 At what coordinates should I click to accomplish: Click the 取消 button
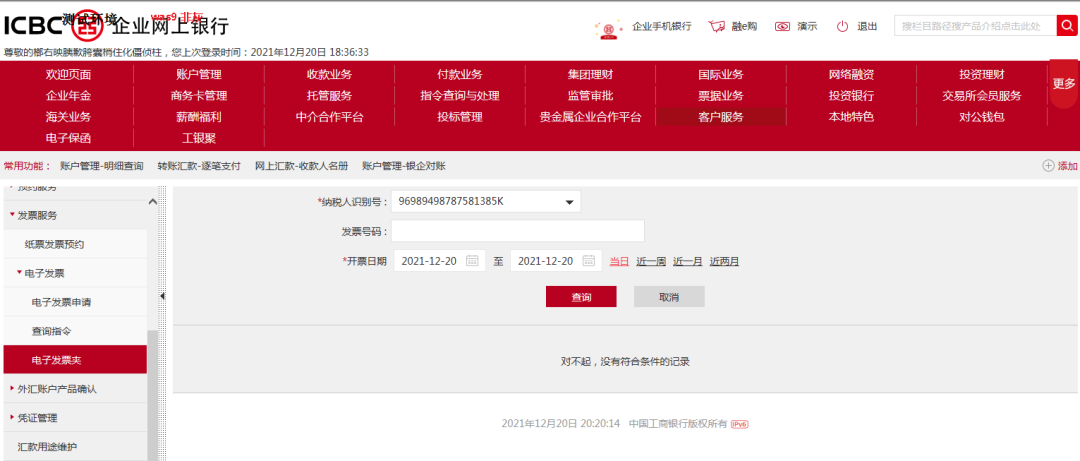668,297
